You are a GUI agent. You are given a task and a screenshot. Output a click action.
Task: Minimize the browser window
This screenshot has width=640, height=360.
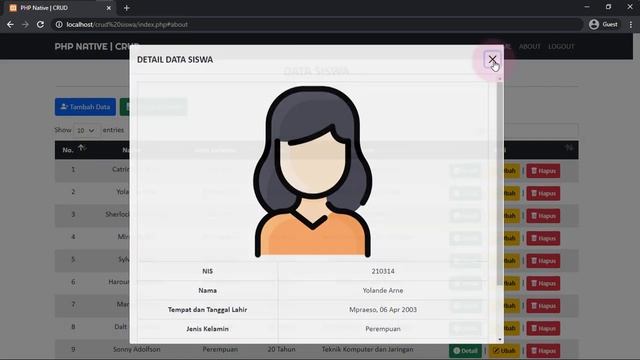click(x=587, y=7)
